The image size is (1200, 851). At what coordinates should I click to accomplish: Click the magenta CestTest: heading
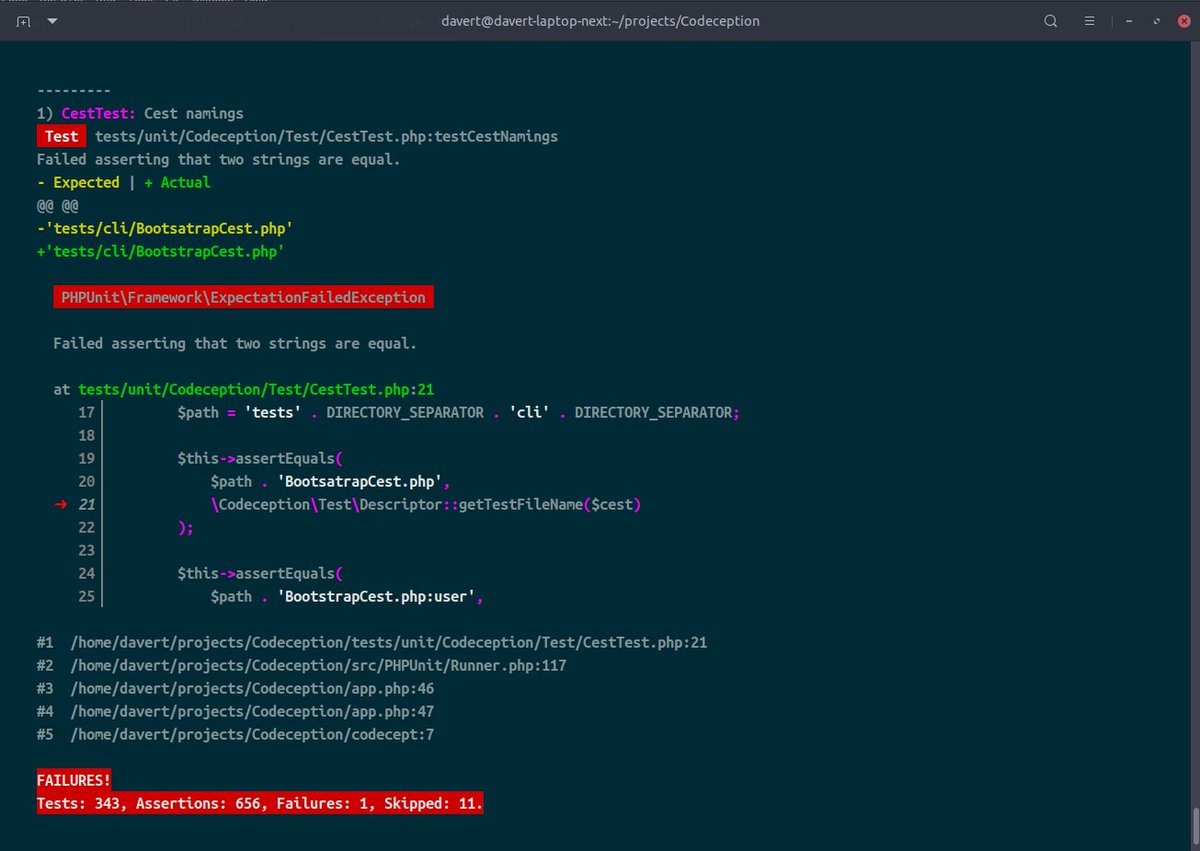point(98,113)
